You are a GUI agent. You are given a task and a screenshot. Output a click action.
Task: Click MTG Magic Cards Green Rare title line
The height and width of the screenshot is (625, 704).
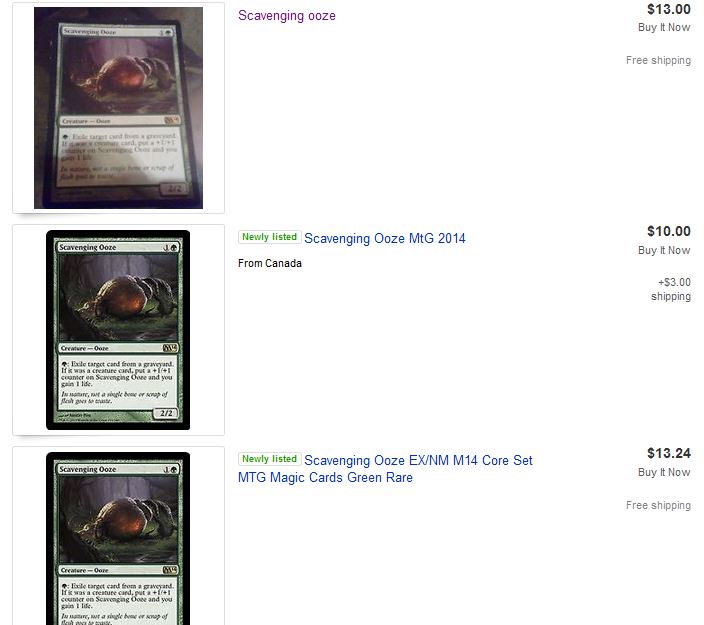pyautogui.click(x=325, y=477)
